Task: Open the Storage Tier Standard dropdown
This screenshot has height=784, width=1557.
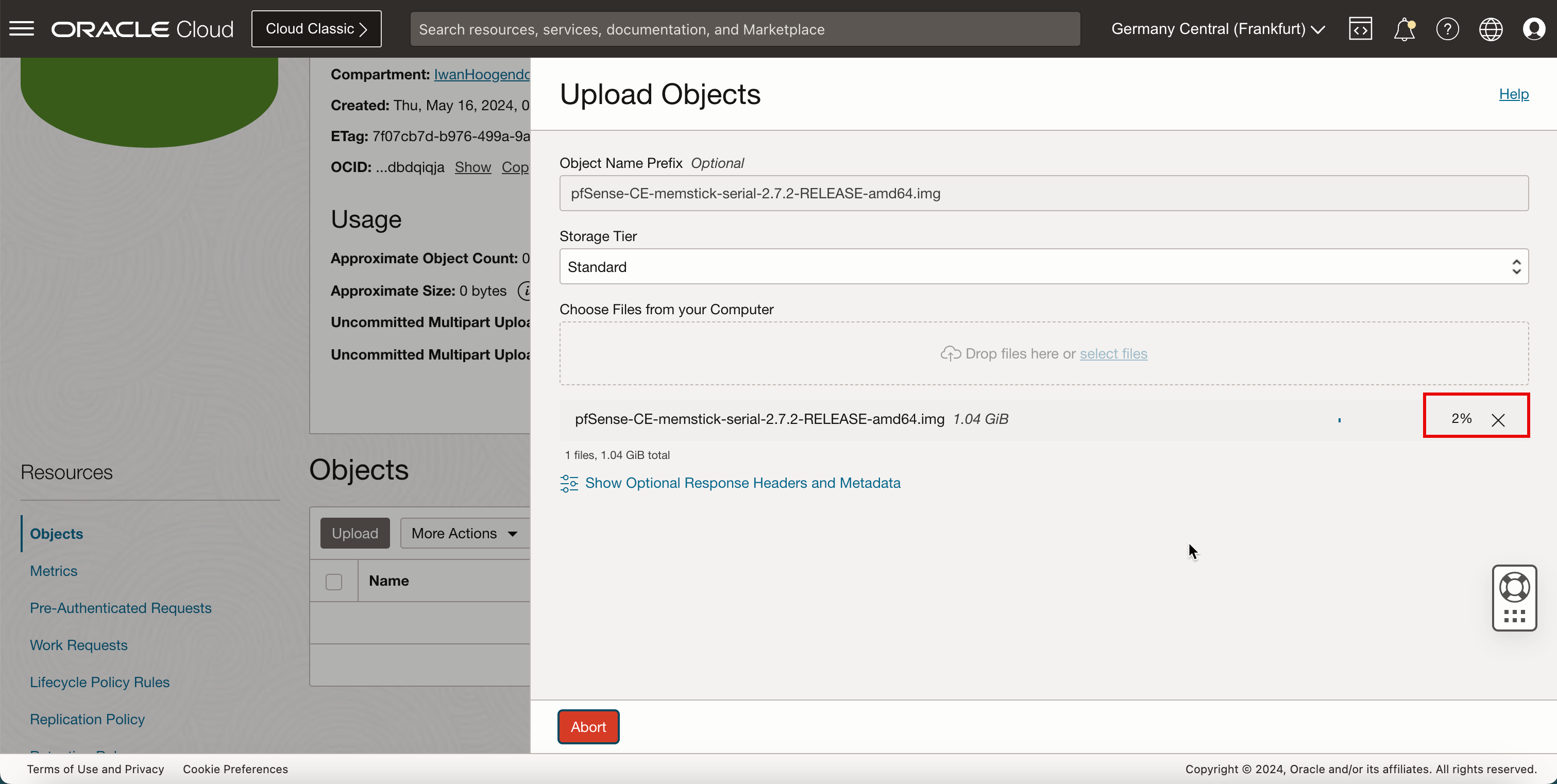Action: (x=1044, y=267)
